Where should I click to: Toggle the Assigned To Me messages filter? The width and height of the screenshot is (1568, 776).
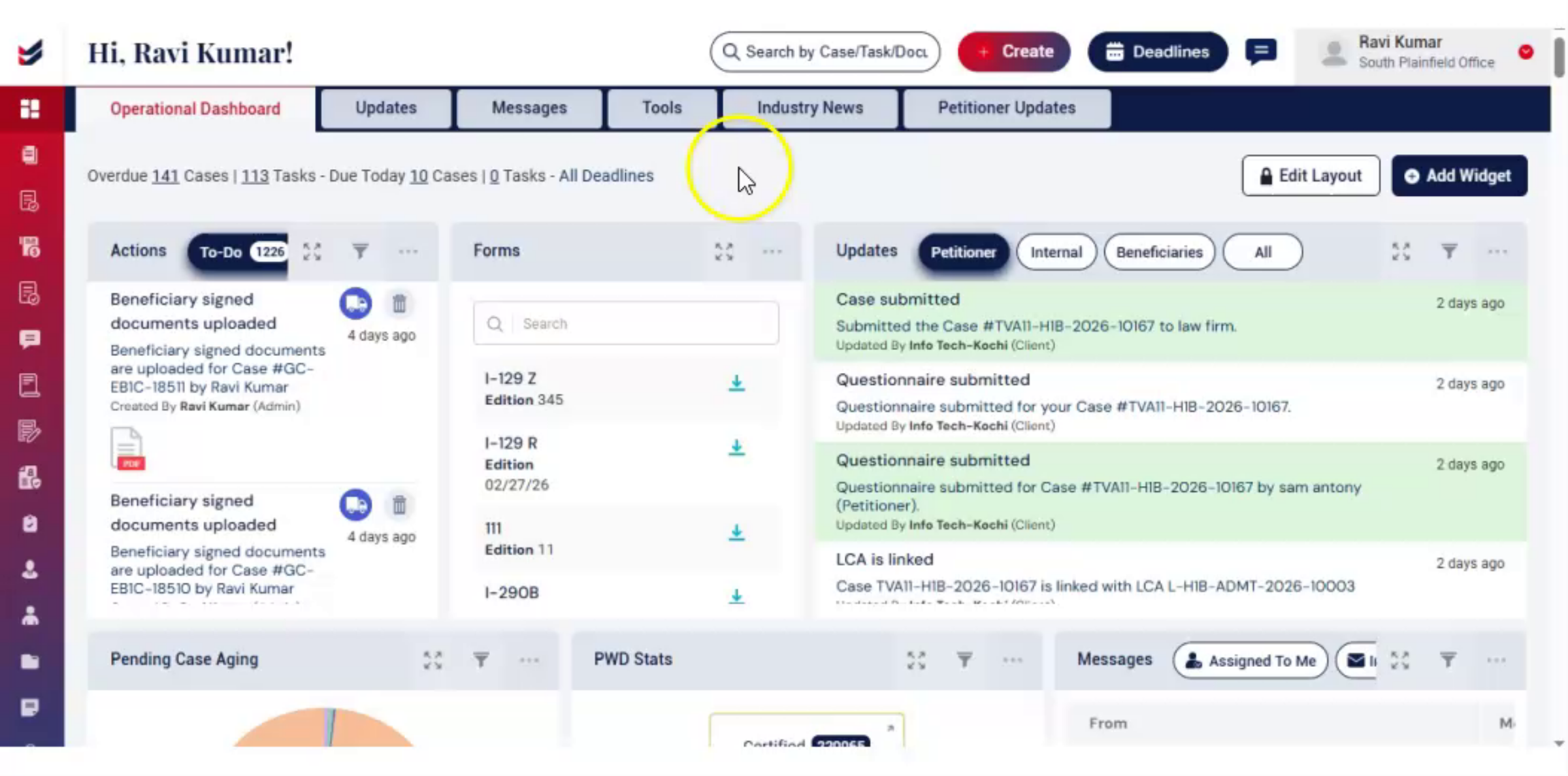point(1250,660)
